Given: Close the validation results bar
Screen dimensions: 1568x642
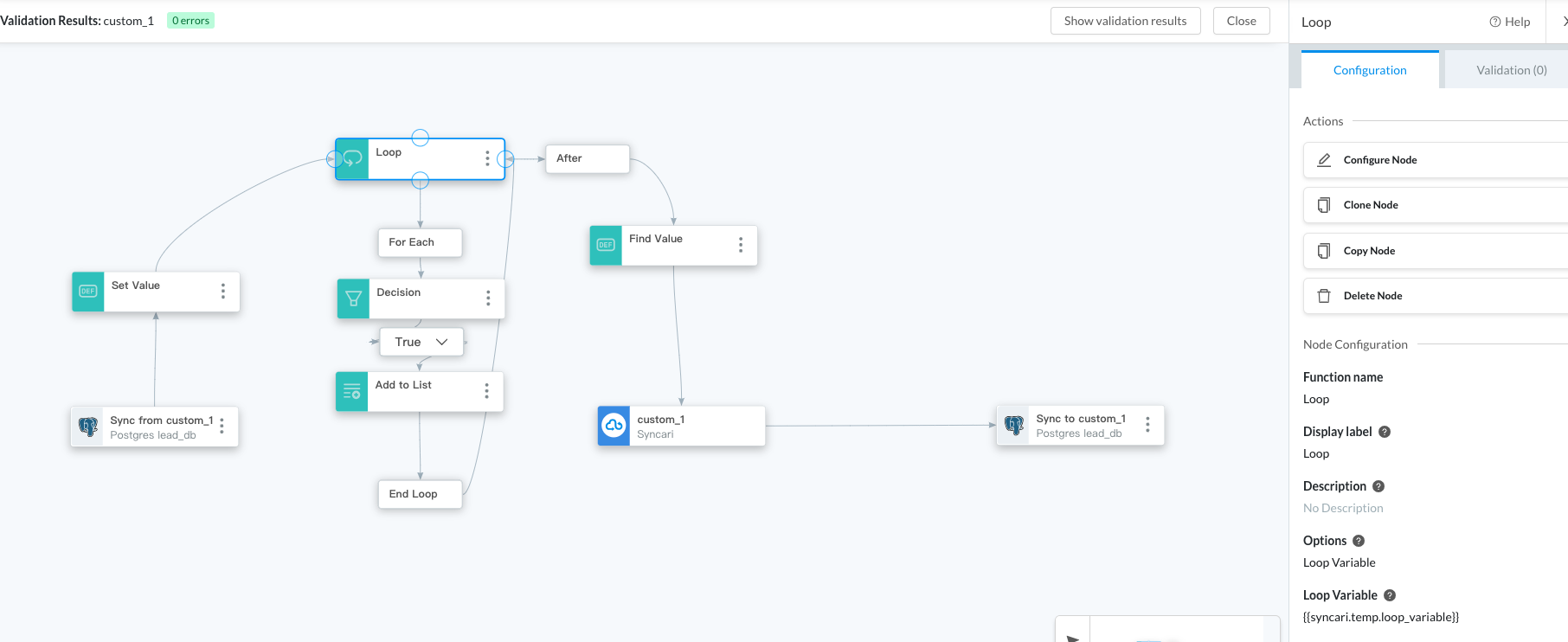Looking at the screenshot, I should pos(1241,21).
